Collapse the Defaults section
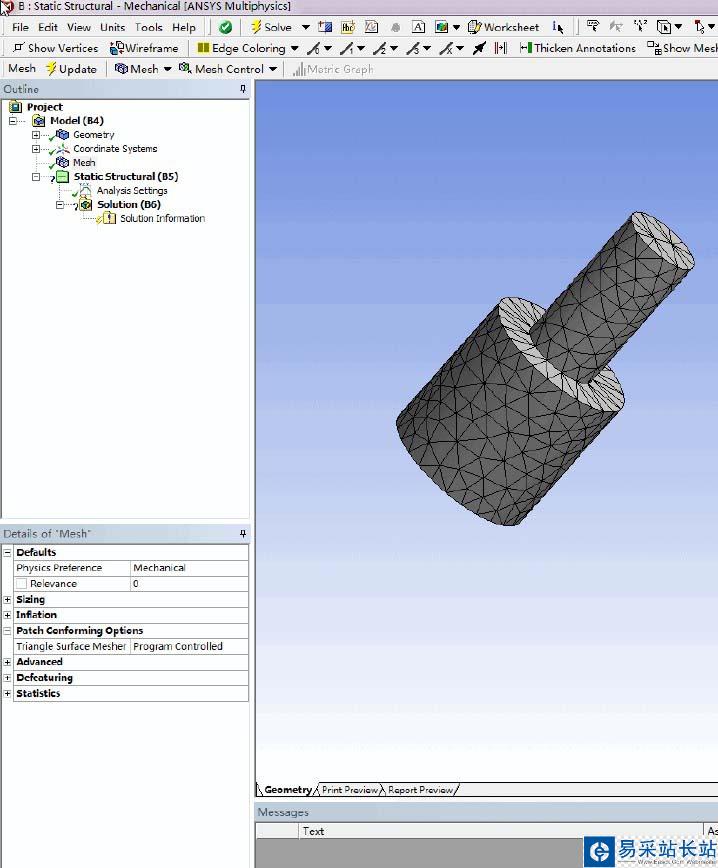The height and width of the screenshot is (868, 718). point(7,552)
